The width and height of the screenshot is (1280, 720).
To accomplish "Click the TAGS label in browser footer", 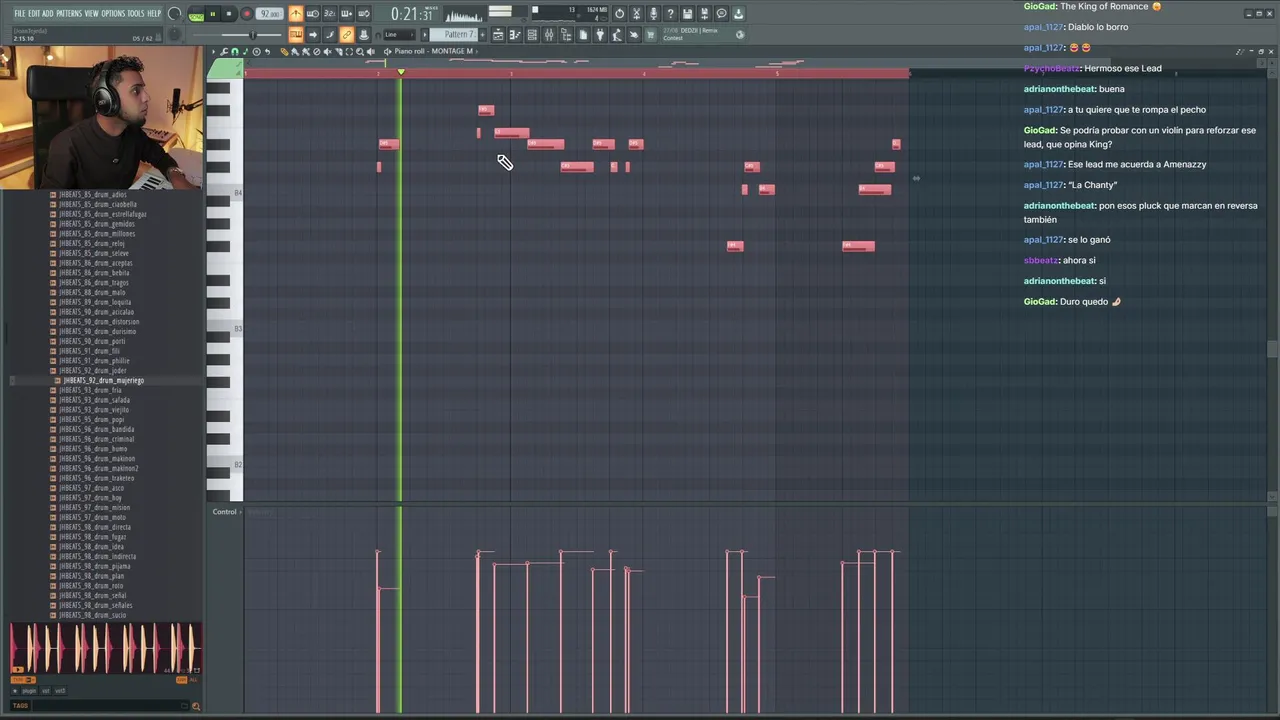I will 20,706.
